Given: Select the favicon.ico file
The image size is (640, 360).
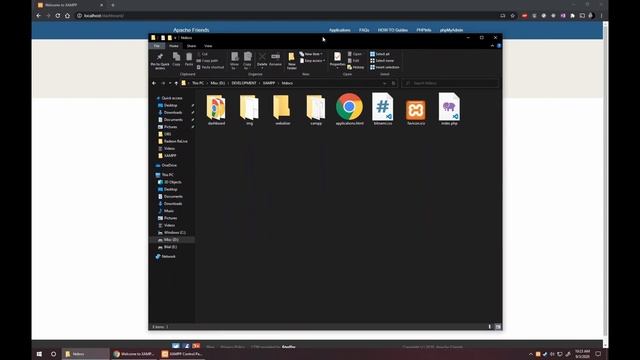Looking at the screenshot, I should tap(416, 112).
